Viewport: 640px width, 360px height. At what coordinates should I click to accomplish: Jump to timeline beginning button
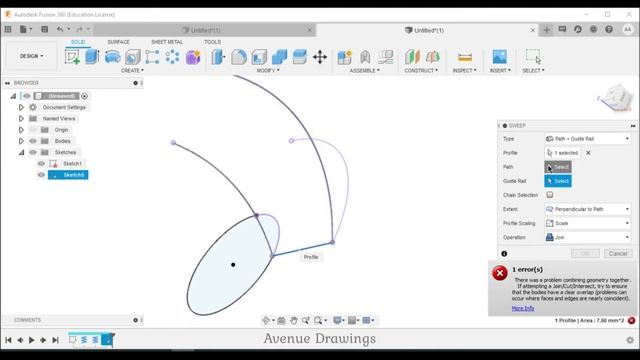(x=8, y=340)
